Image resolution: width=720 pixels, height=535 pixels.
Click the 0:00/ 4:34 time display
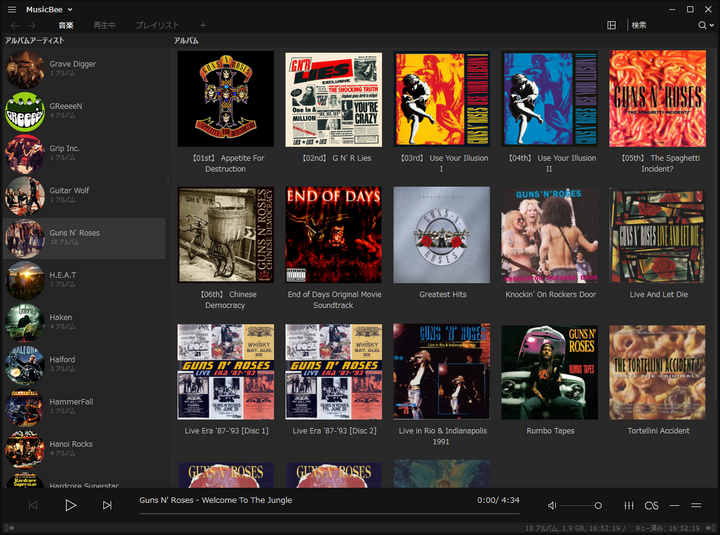pyautogui.click(x=498, y=500)
